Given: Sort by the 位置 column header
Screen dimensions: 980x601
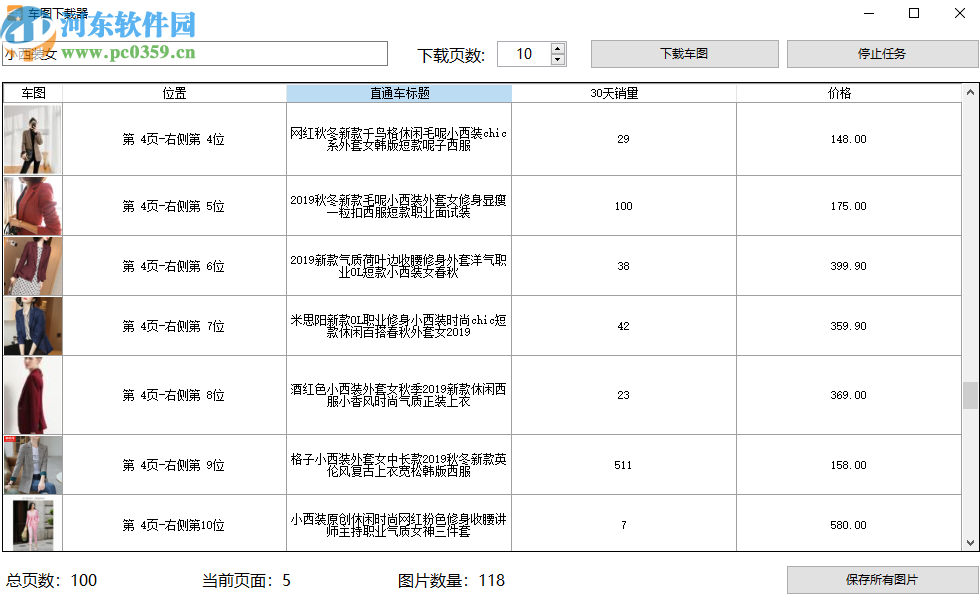Looking at the screenshot, I should 174,93.
